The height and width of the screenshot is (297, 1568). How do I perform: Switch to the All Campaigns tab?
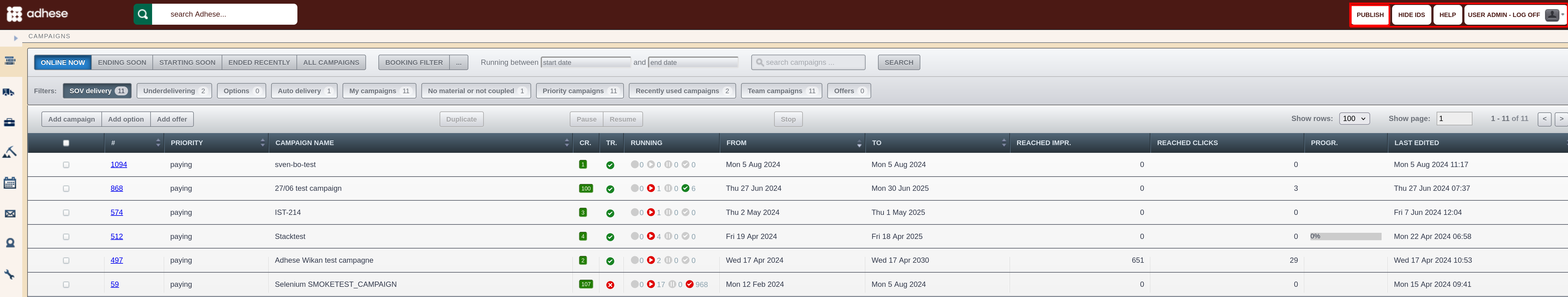[331, 63]
